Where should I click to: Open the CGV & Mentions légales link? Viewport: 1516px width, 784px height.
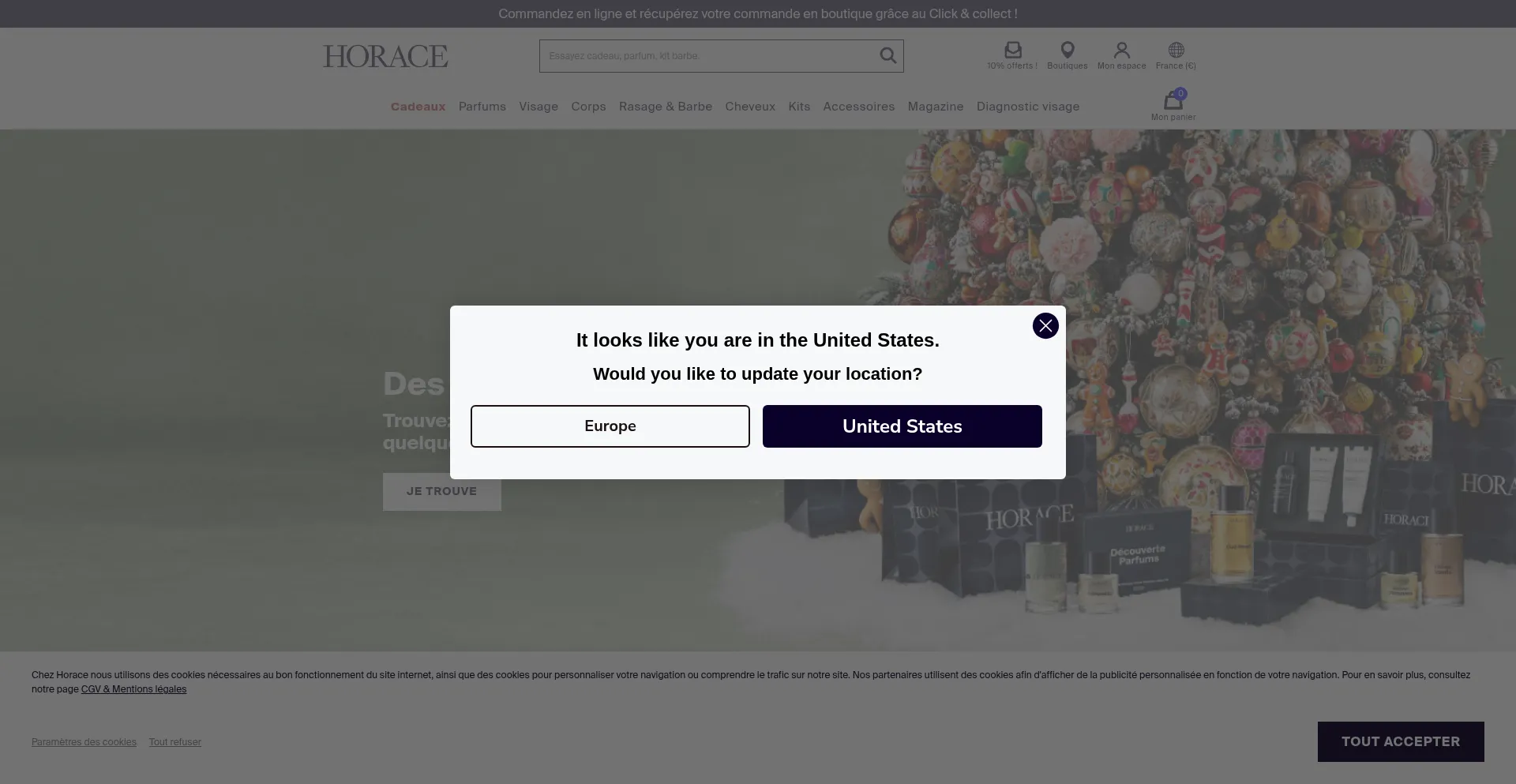(133, 689)
